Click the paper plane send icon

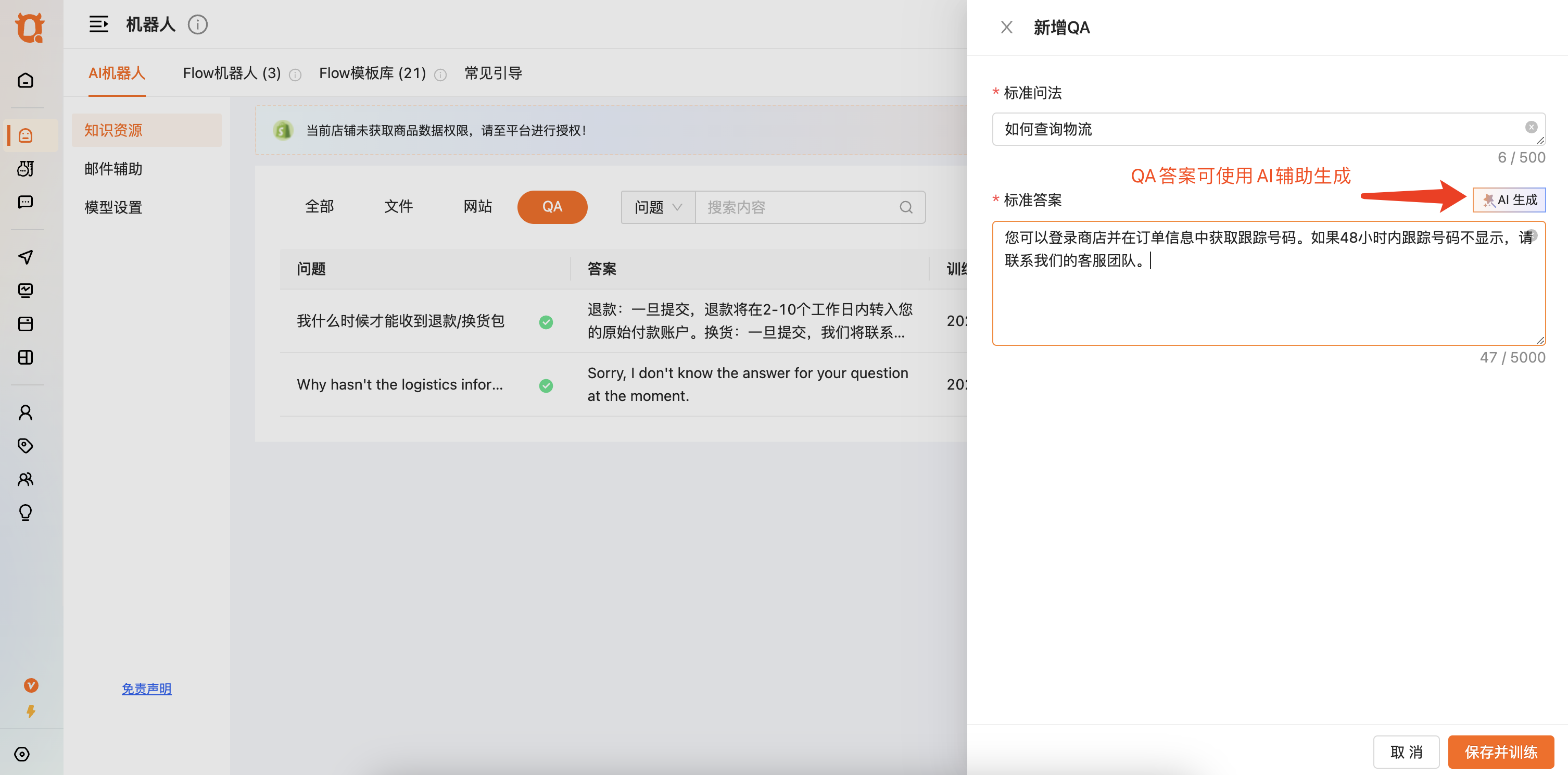pos(26,257)
